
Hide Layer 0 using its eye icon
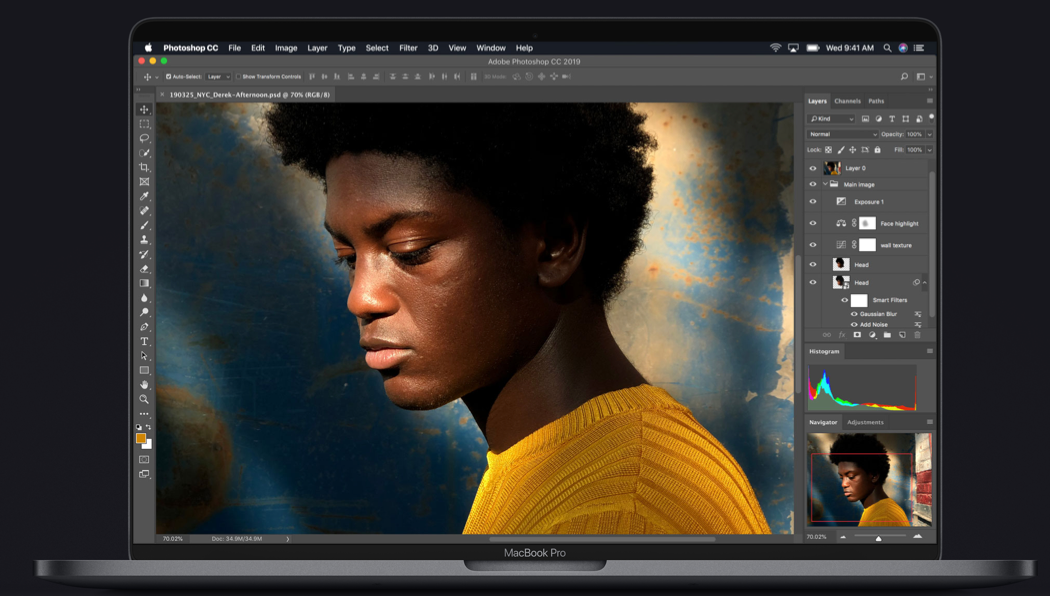(x=813, y=168)
